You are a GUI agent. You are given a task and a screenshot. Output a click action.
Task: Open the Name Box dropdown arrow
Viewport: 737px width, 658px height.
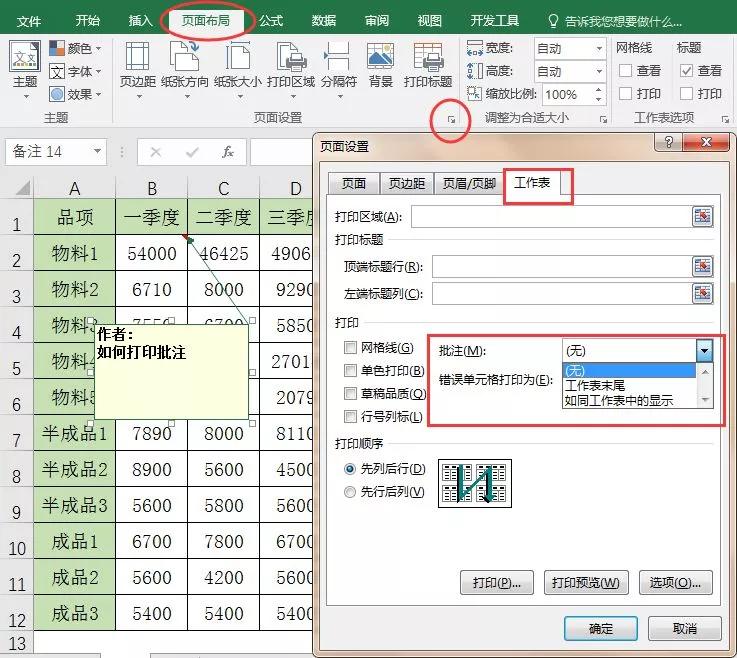[x=97, y=151]
